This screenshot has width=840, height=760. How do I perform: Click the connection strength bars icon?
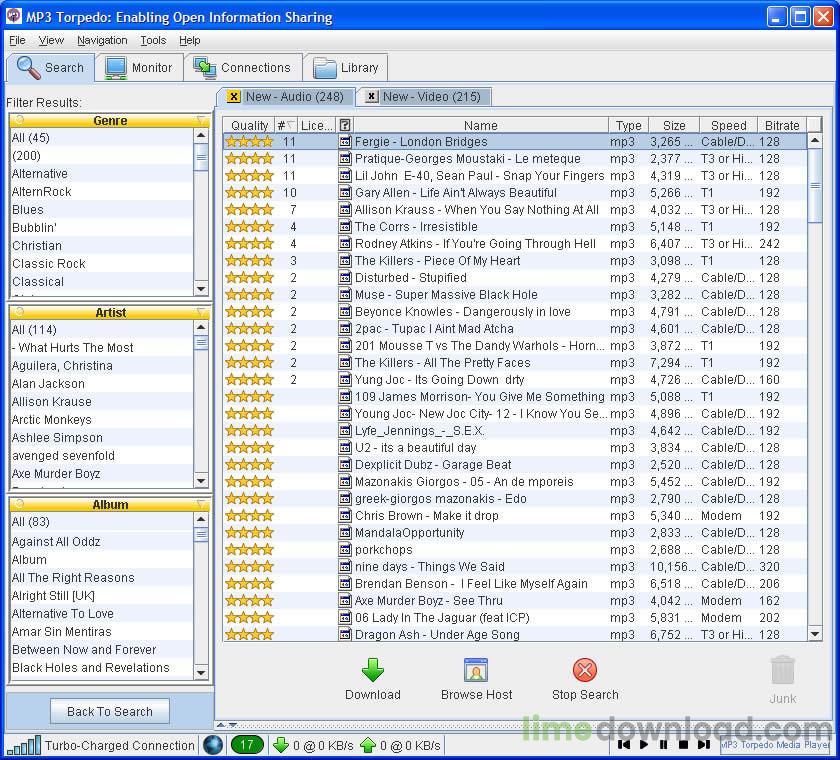[23, 745]
